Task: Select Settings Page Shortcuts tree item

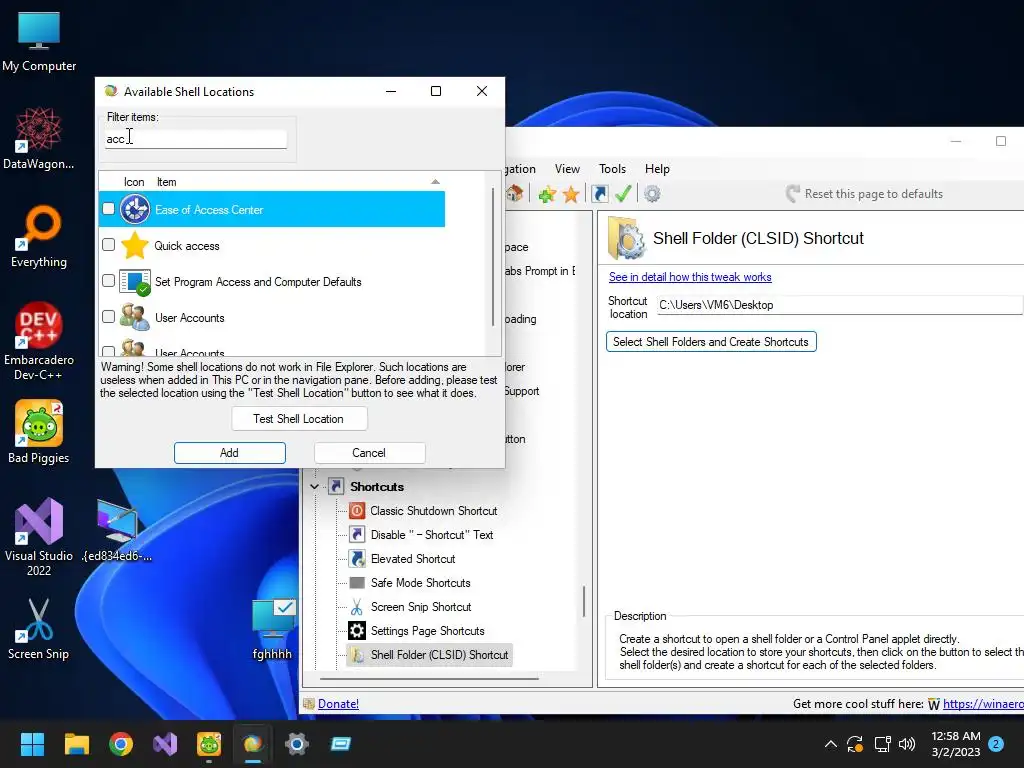Action: coord(427,631)
